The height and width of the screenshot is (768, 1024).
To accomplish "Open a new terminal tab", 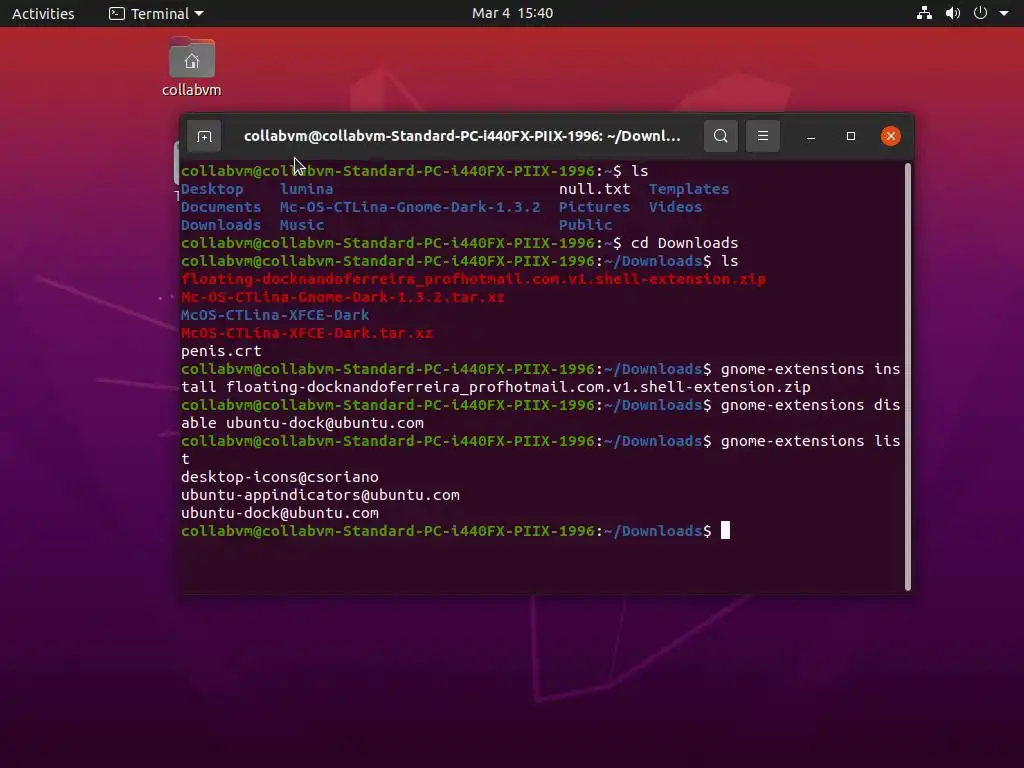I will (x=204, y=136).
